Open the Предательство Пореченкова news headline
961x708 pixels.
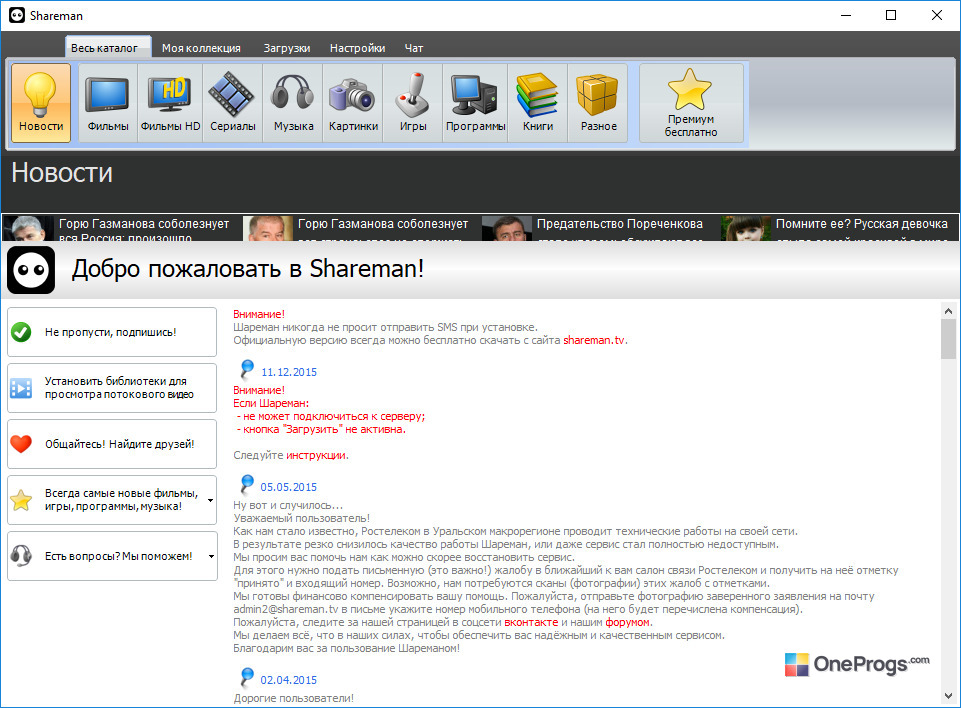(620, 224)
